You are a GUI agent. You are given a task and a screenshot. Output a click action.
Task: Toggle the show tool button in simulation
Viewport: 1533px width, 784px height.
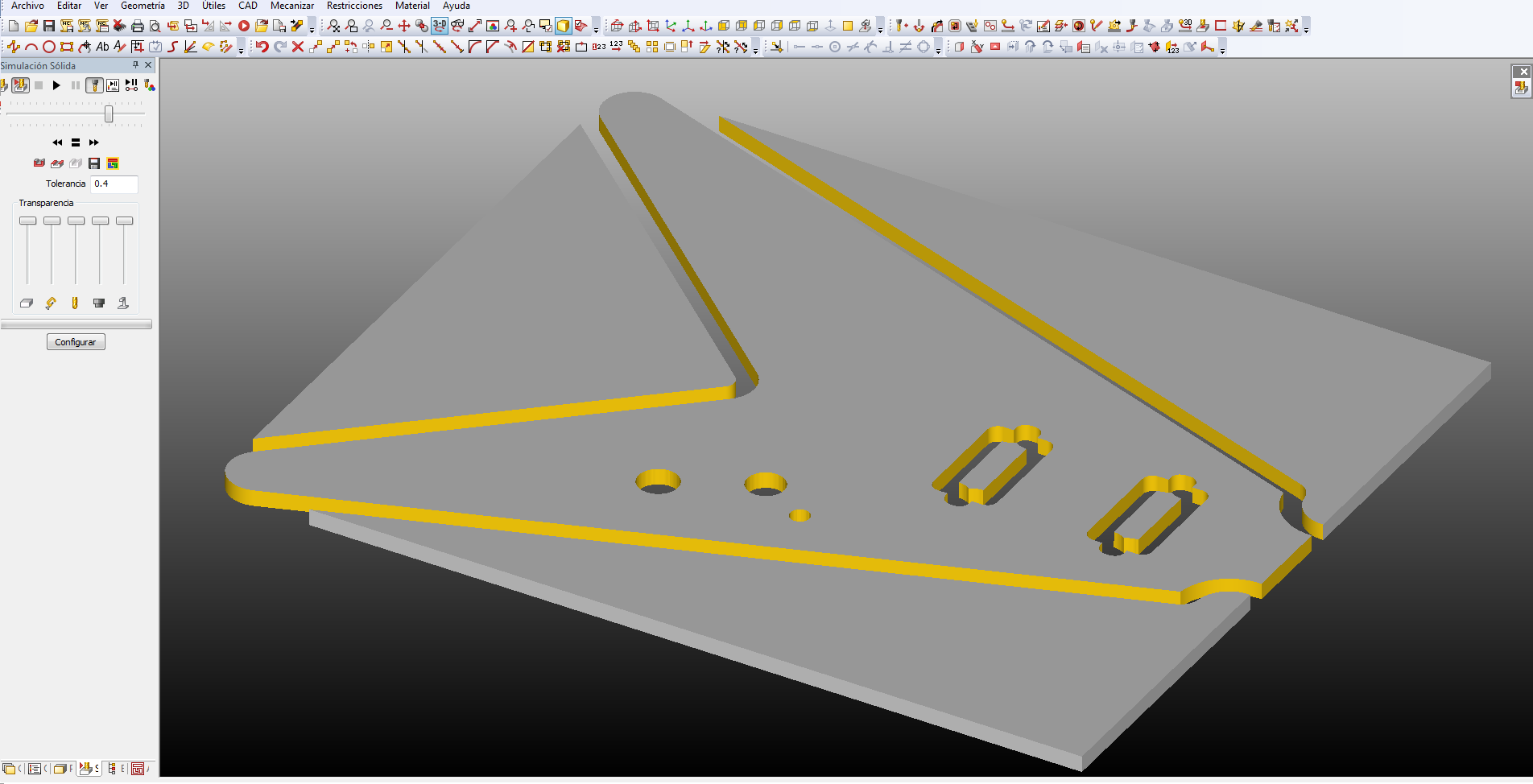point(94,85)
